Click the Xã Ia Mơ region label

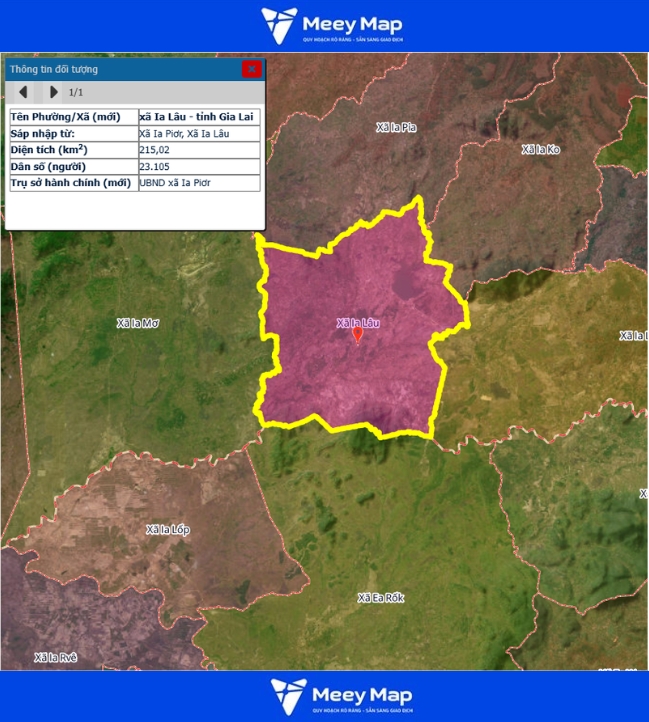138,323
